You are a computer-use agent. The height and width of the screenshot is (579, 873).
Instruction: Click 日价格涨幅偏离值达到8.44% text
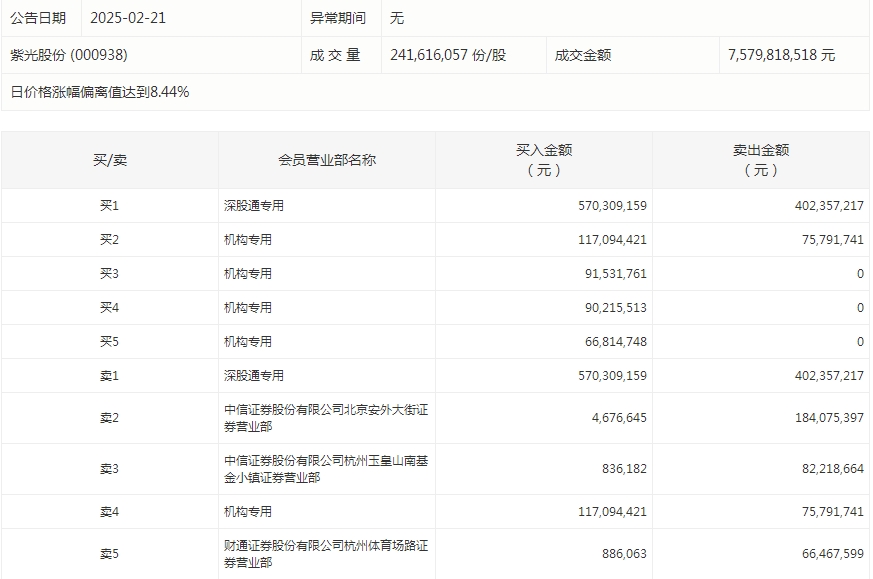[100, 91]
